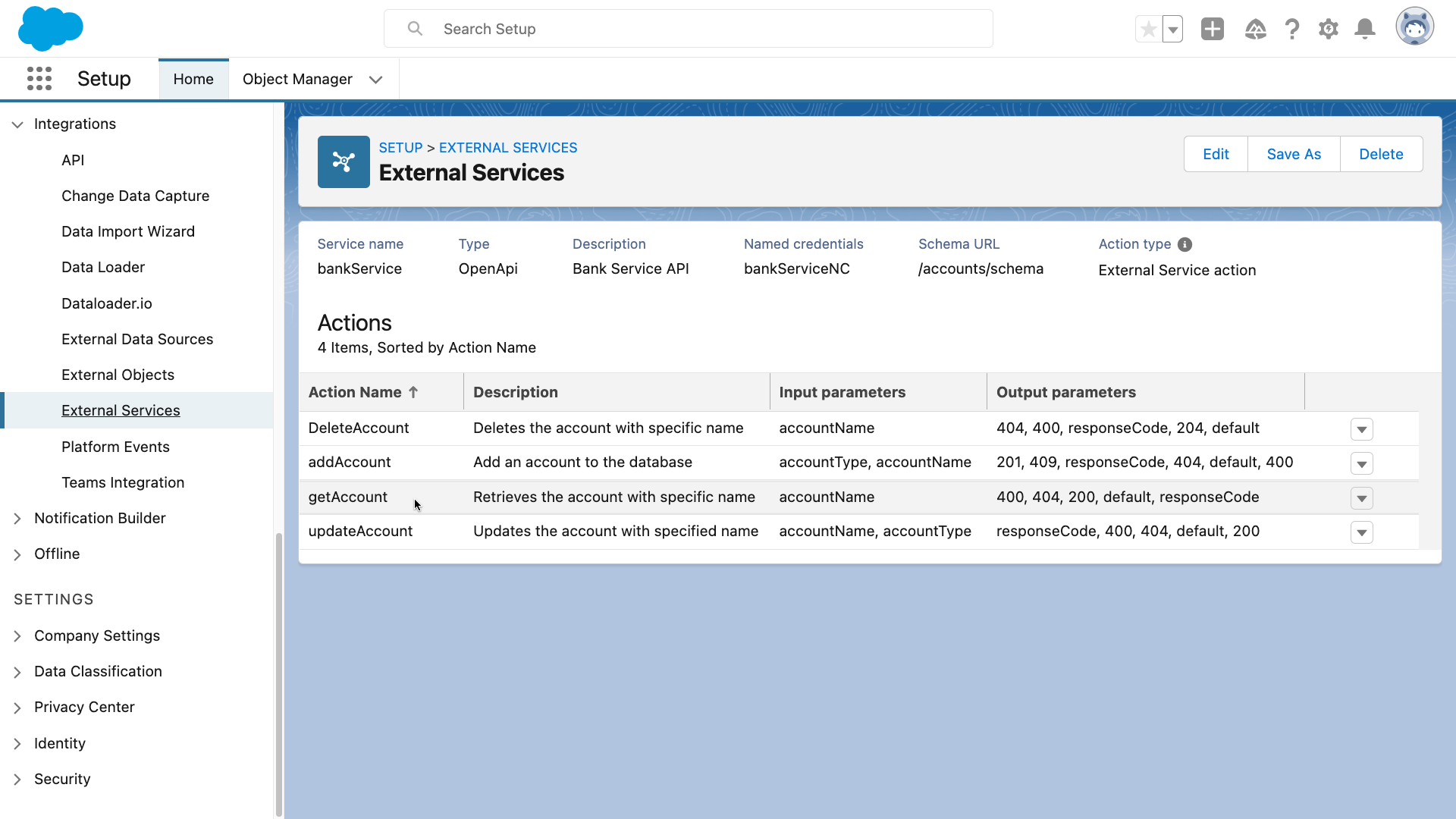This screenshot has width=1456, height=819.
Task: Switch to the Home tab
Action: point(193,79)
